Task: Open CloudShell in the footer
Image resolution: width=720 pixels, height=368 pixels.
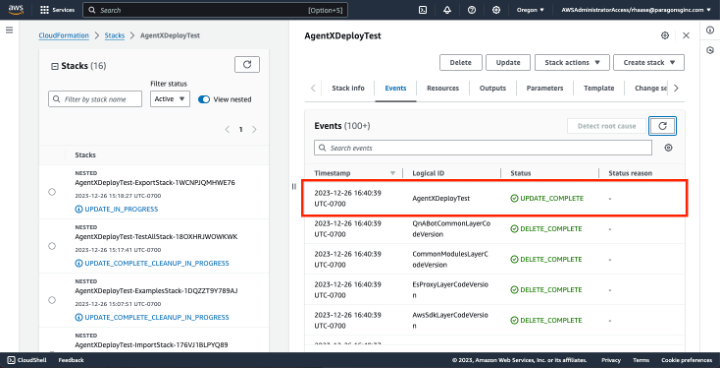Action: [x=28, y=360]
